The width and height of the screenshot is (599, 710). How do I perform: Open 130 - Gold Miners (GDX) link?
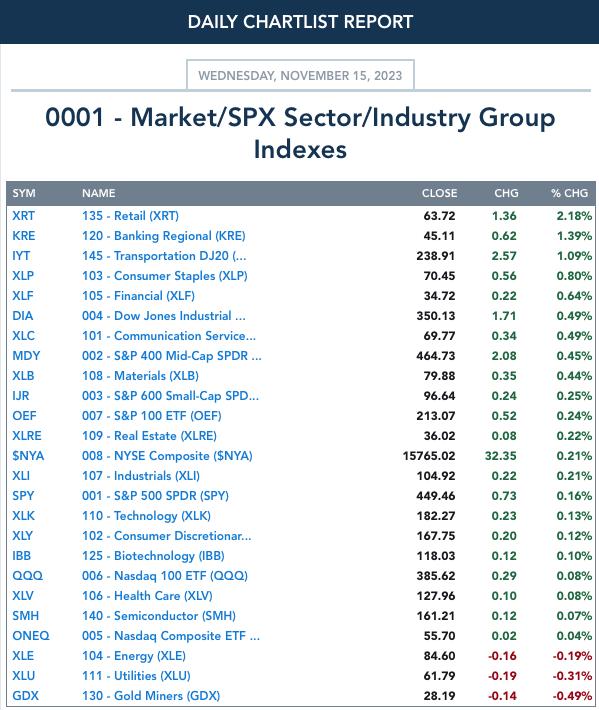pos(151,696)
